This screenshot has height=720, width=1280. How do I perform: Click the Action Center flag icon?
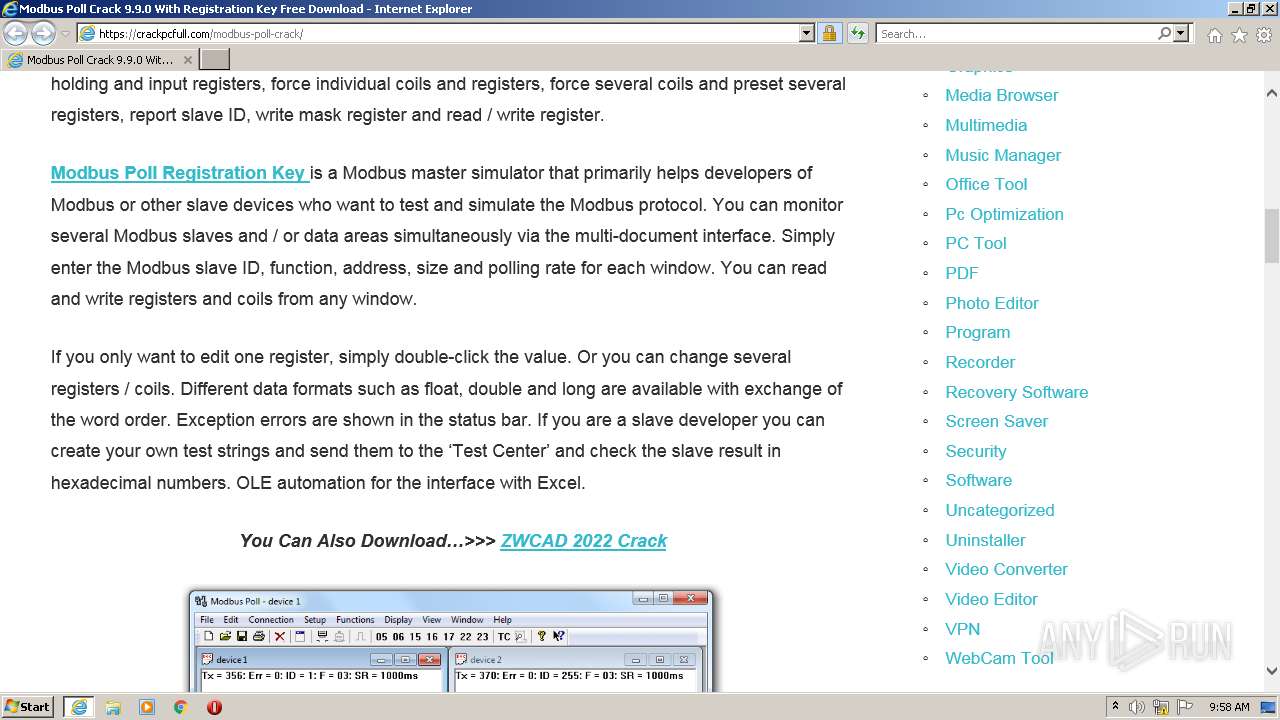click(1185, 707)
